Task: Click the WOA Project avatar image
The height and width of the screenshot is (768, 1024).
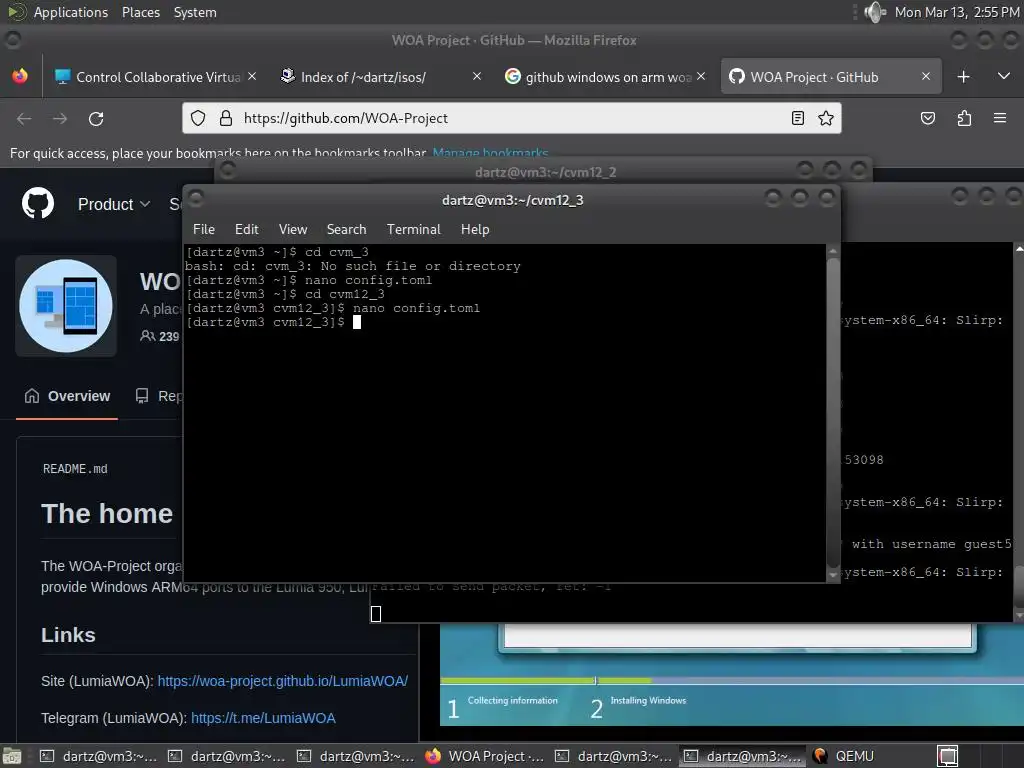Action: coord(66,306)
